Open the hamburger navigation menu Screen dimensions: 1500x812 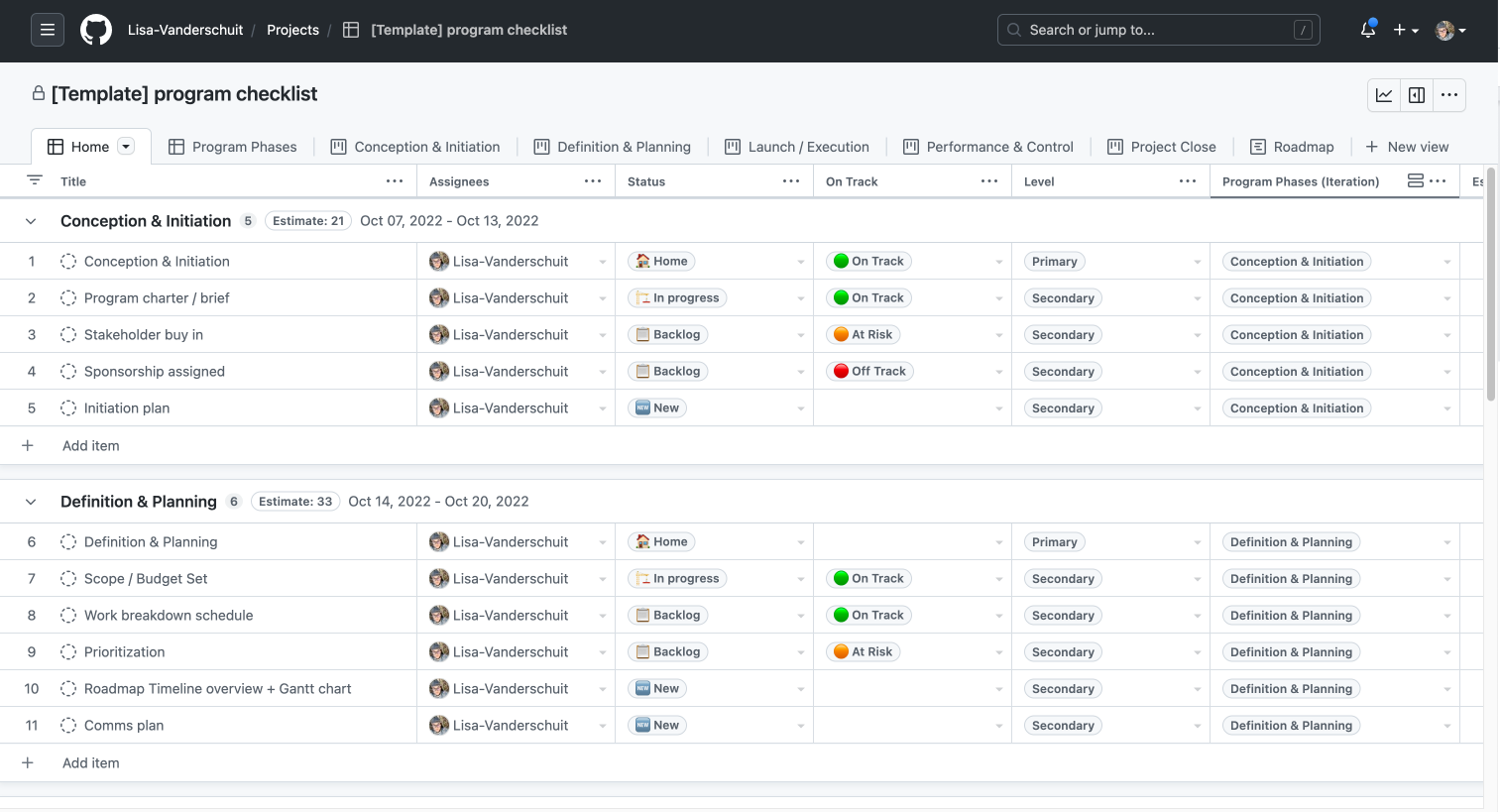tap(47, 30)
